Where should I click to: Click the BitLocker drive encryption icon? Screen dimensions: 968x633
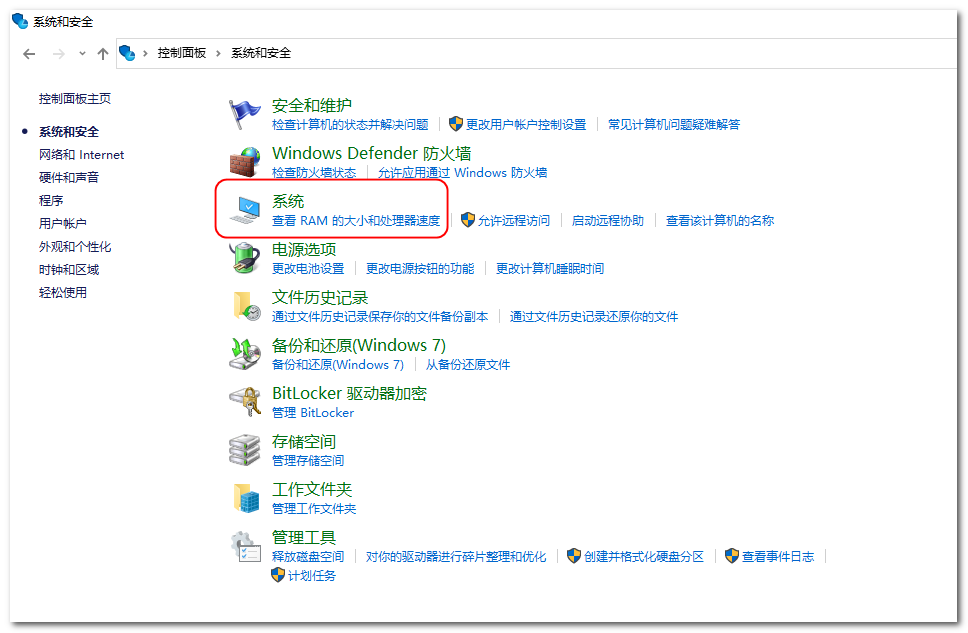(x=245, y=402)
